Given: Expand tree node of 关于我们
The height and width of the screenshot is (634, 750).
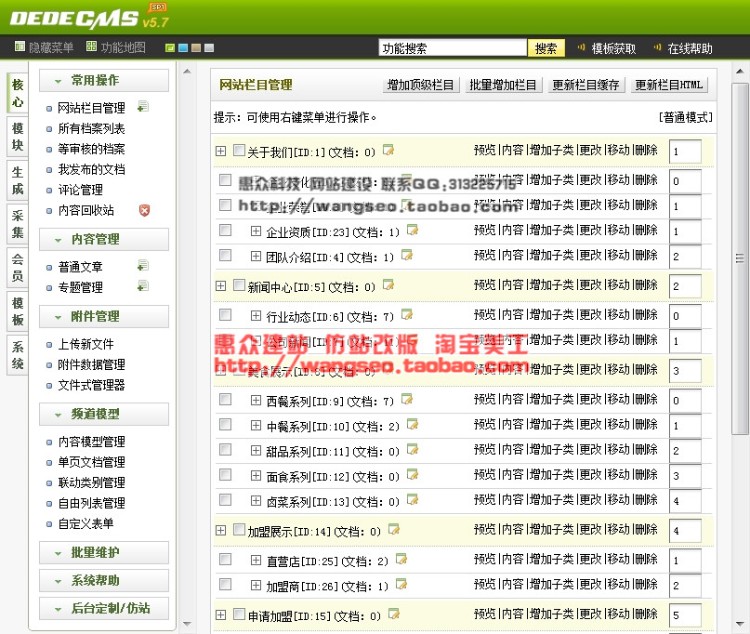Looking at the screenshot, I should [221, 151].
